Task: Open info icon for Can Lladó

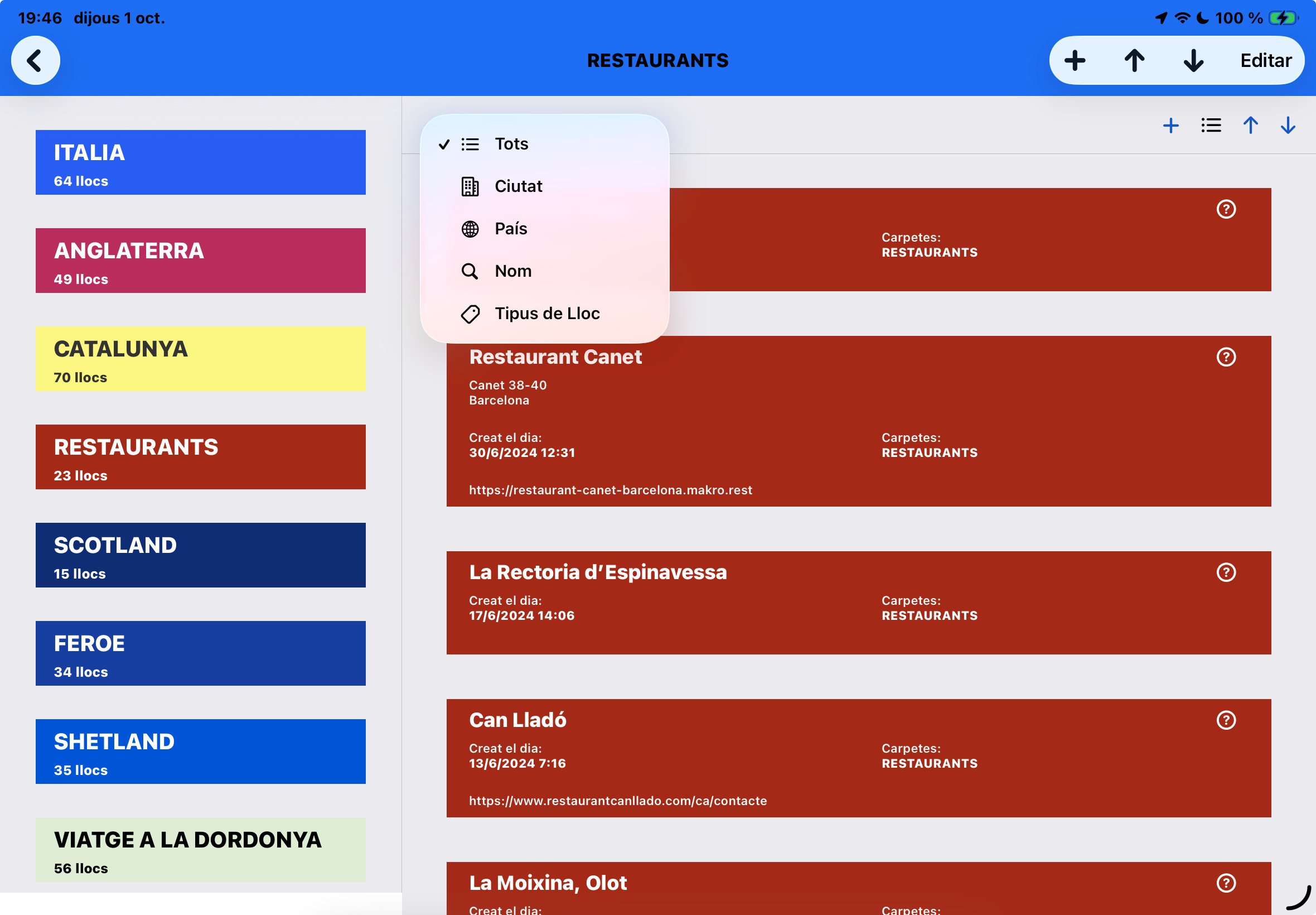Action: [x=1226, y=720]
